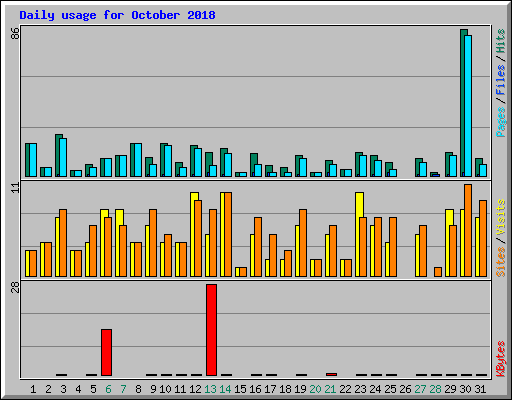Click the orange Visits bar for day 31

coord(483,238)
